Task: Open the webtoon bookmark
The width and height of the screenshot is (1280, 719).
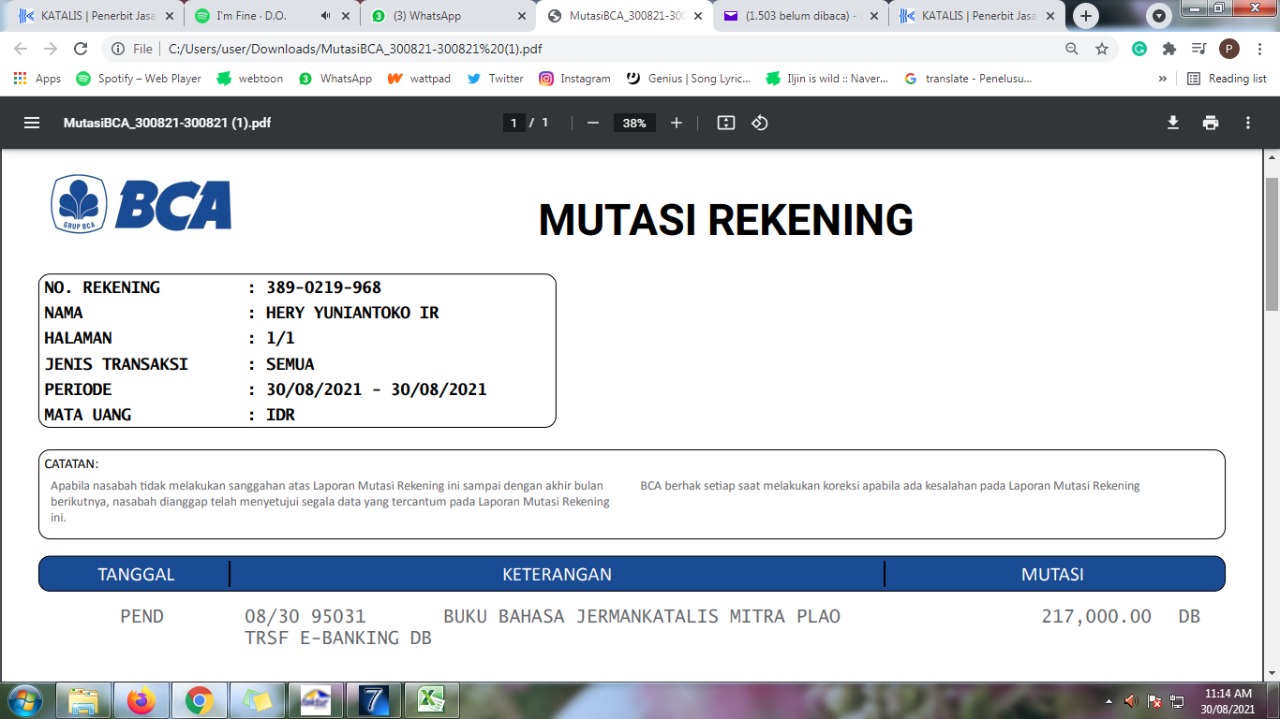Action: (250, 78)
